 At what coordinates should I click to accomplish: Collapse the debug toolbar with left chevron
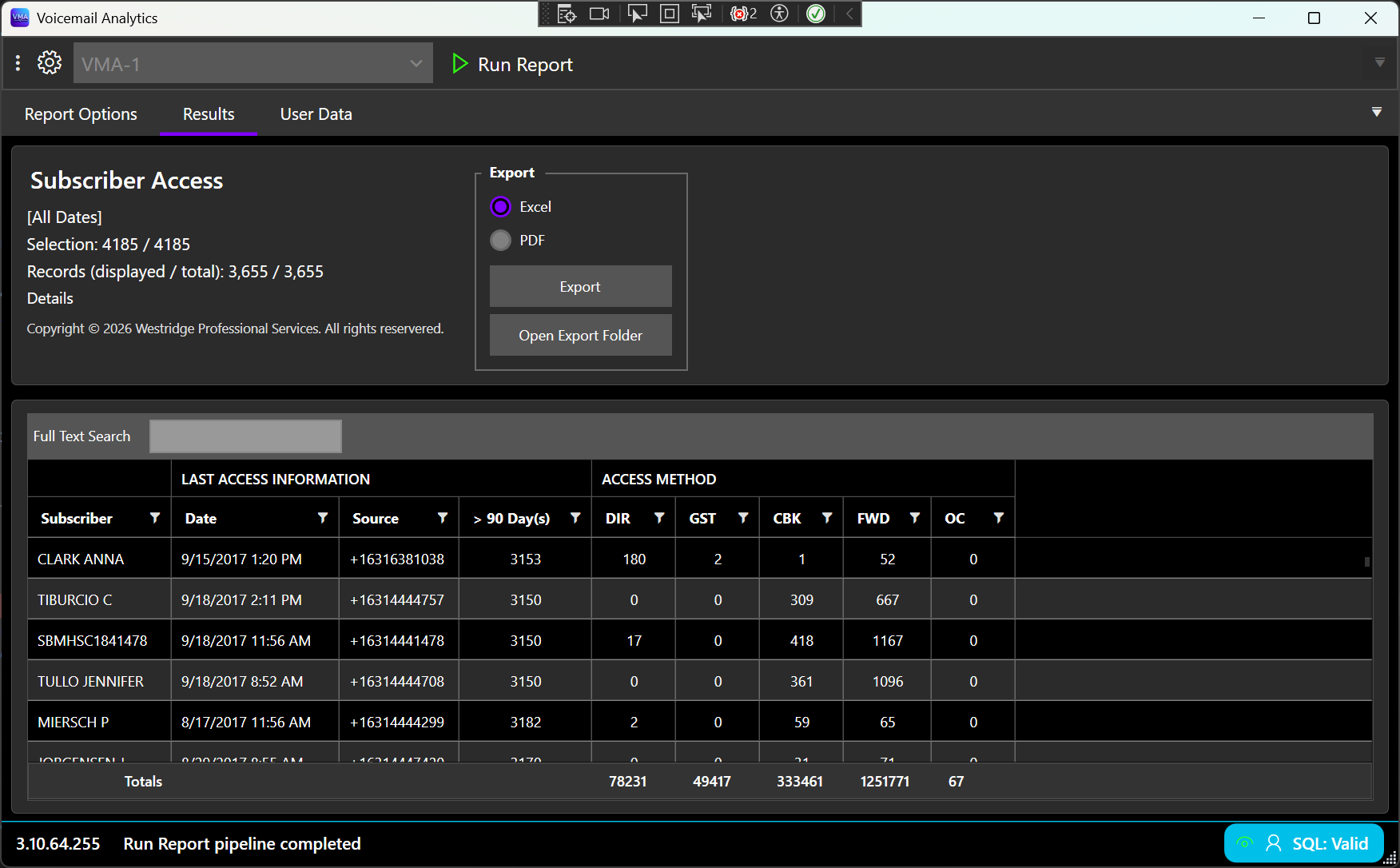tap(849, 14)
